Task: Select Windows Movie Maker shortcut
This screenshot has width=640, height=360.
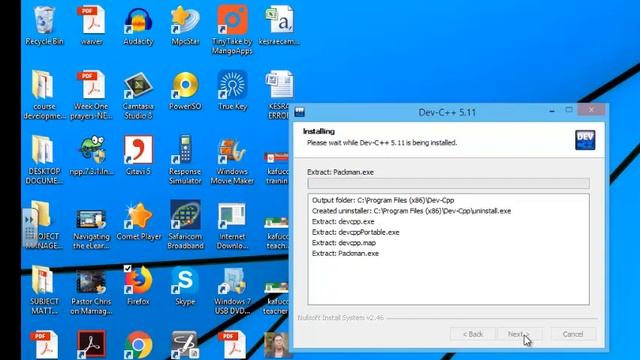Action: pos(232,160)
